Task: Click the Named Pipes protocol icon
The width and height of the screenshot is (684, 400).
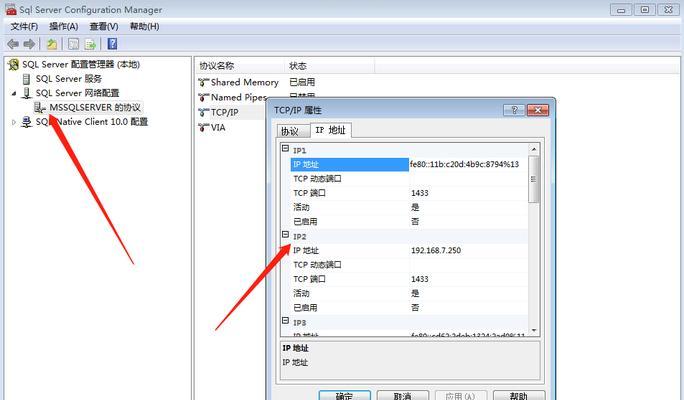Action: (204, 97)
